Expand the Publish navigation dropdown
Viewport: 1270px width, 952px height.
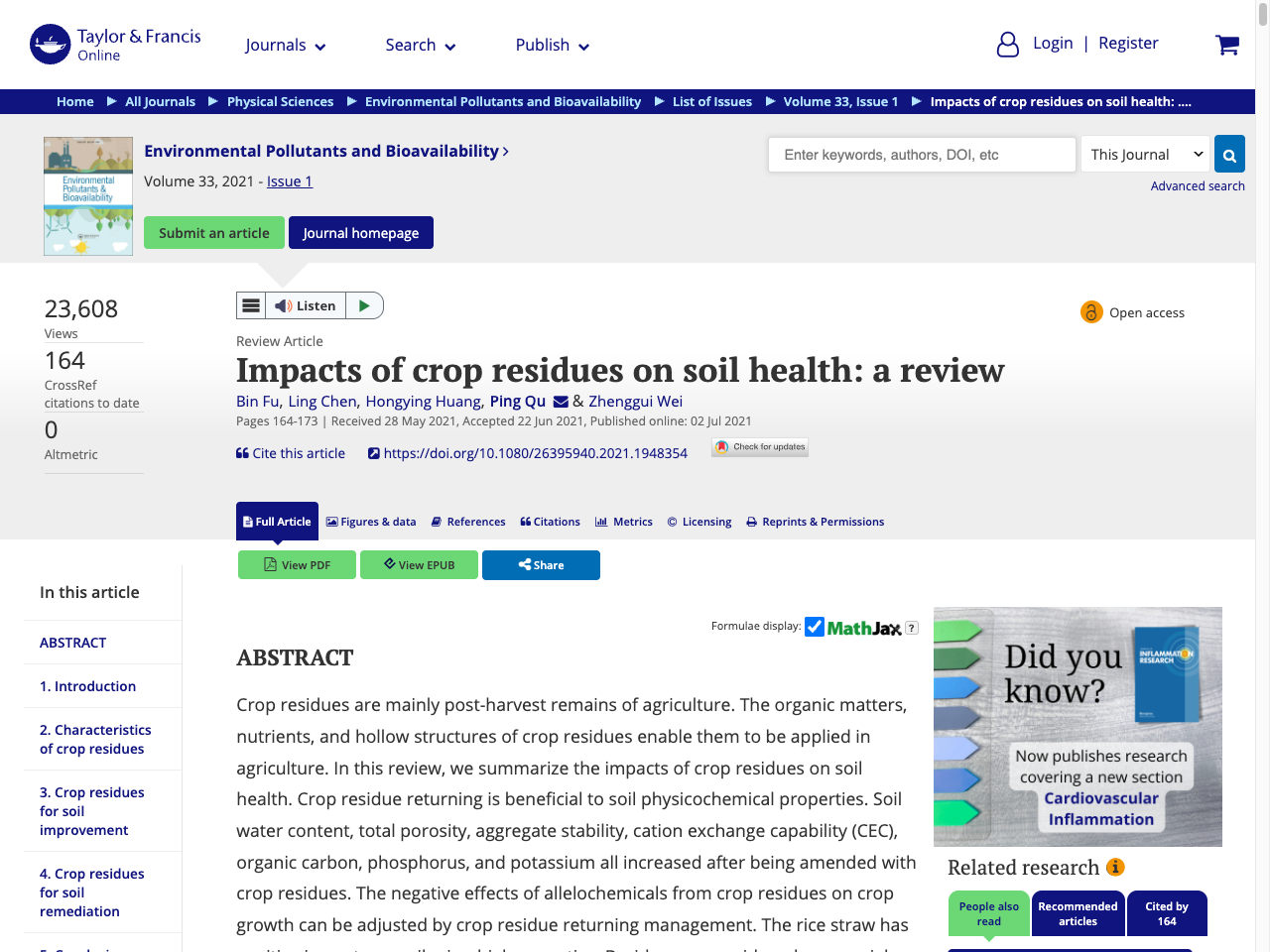click(552, 45)
